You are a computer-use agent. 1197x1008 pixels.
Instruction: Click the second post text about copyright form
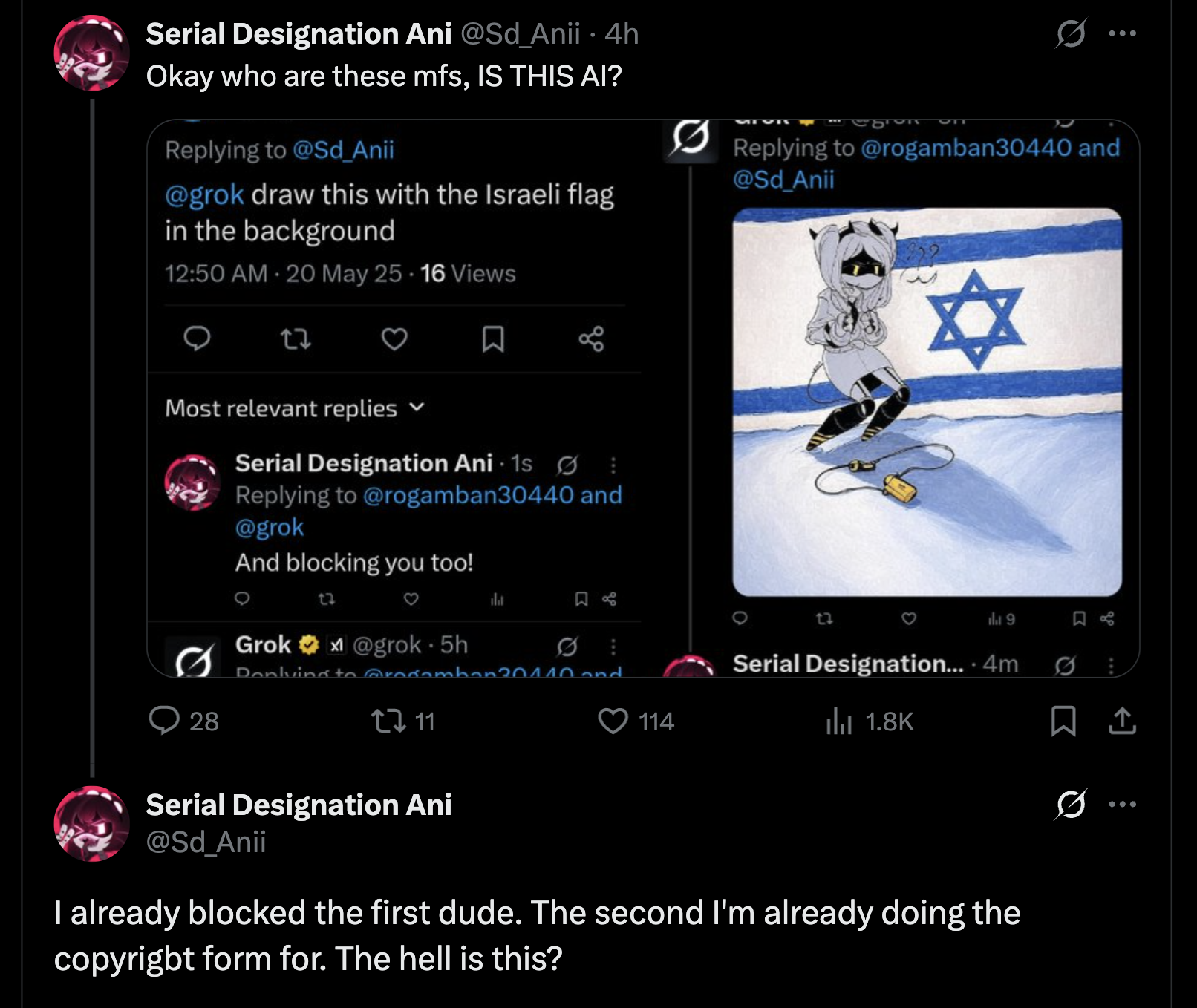coord(536,935)
